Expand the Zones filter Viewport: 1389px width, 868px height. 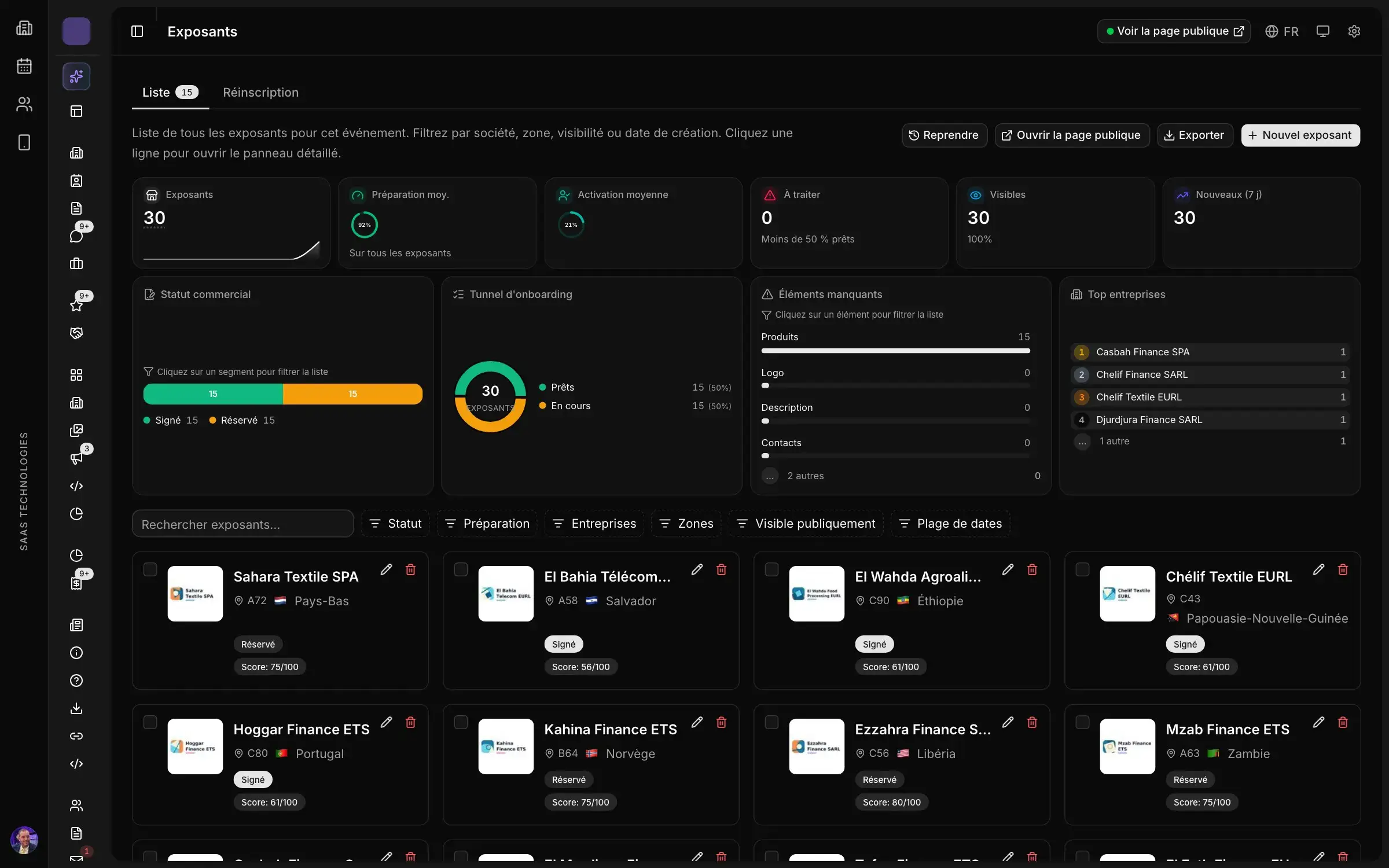(x=686, y=524)
